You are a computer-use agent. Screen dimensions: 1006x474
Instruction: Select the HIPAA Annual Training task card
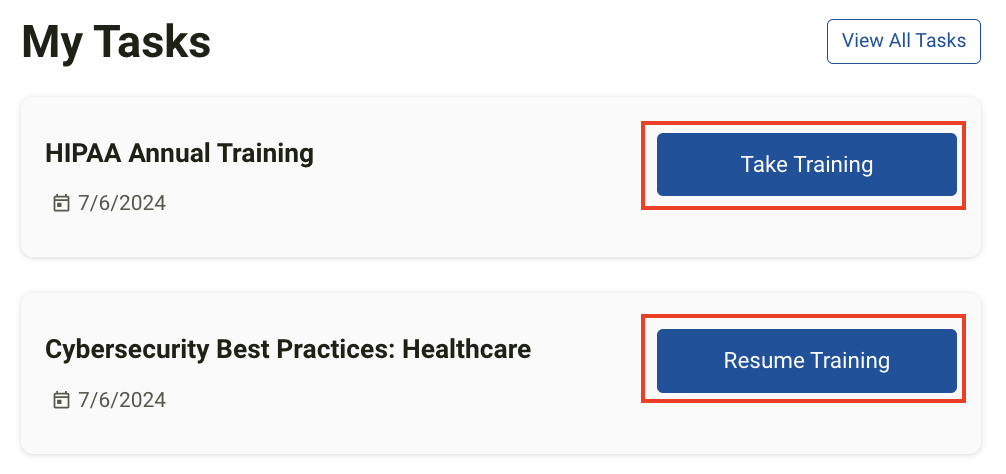[x=501, y=177]
